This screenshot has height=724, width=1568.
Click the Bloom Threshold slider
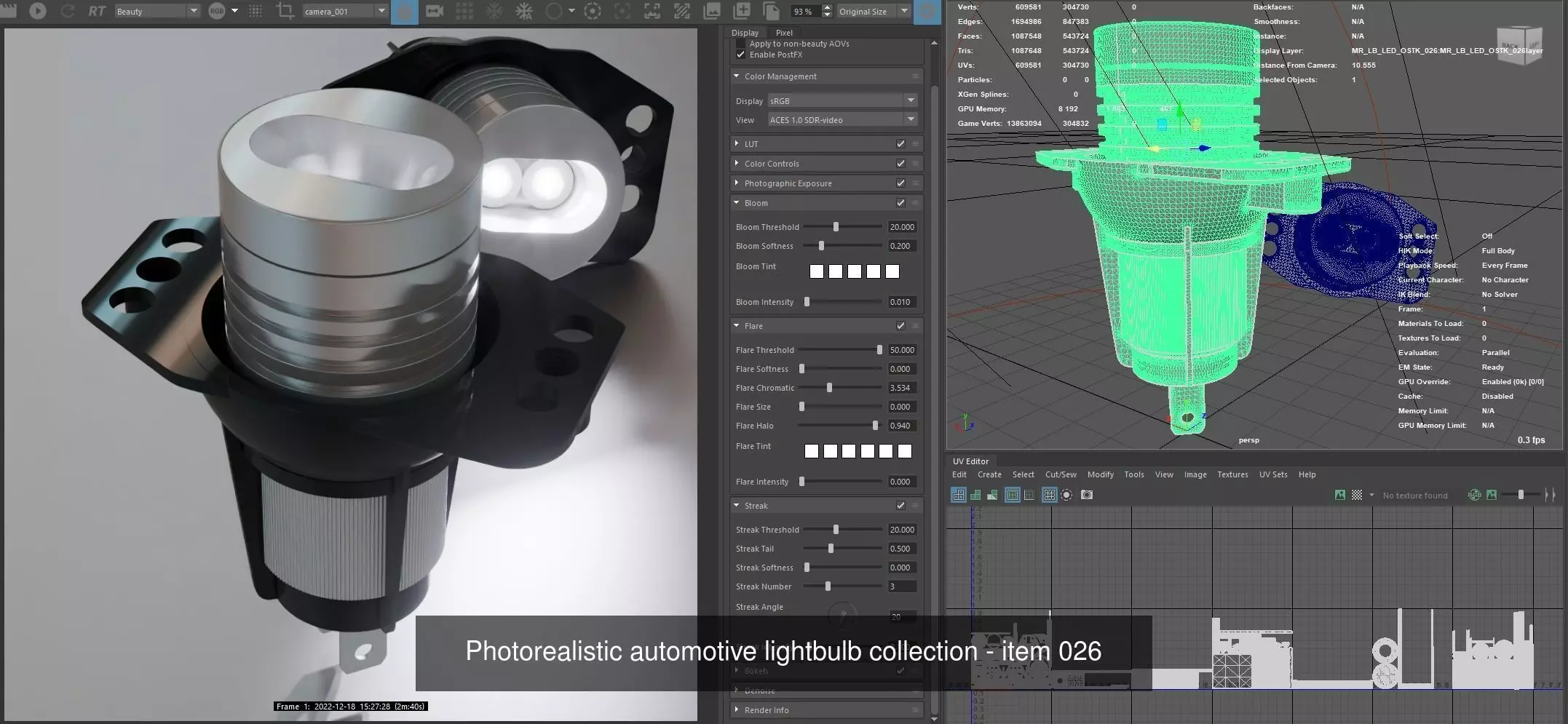point(843,227)
